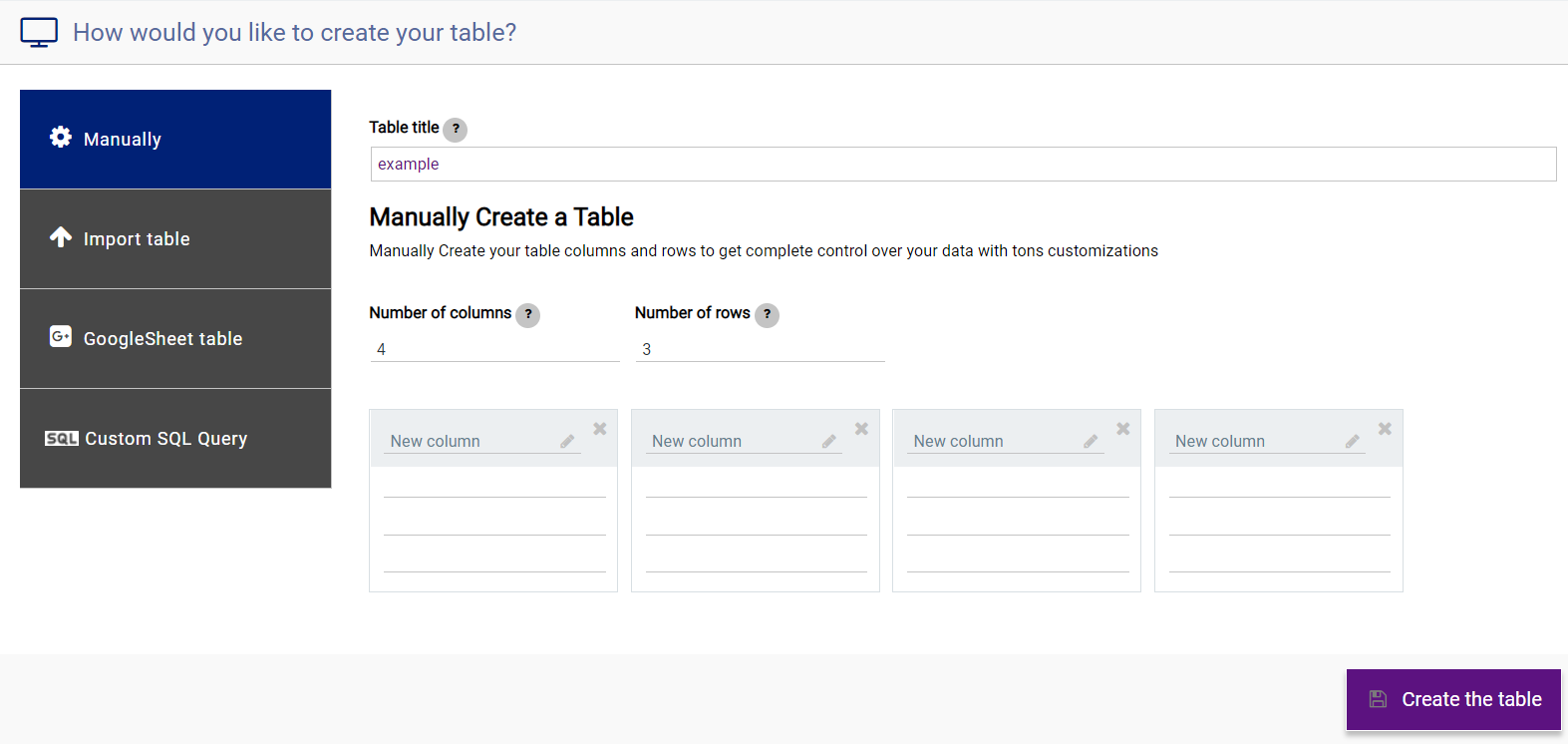Click the save disk icon on Create the table
Viewport: 1568px width, 745px height.
(1379, 699)
